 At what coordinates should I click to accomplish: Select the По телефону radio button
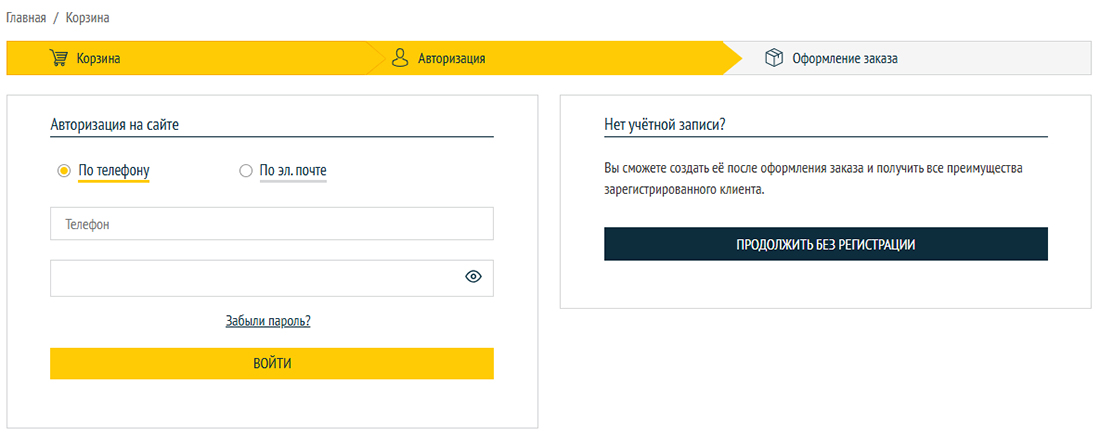[x=63, y=171]
